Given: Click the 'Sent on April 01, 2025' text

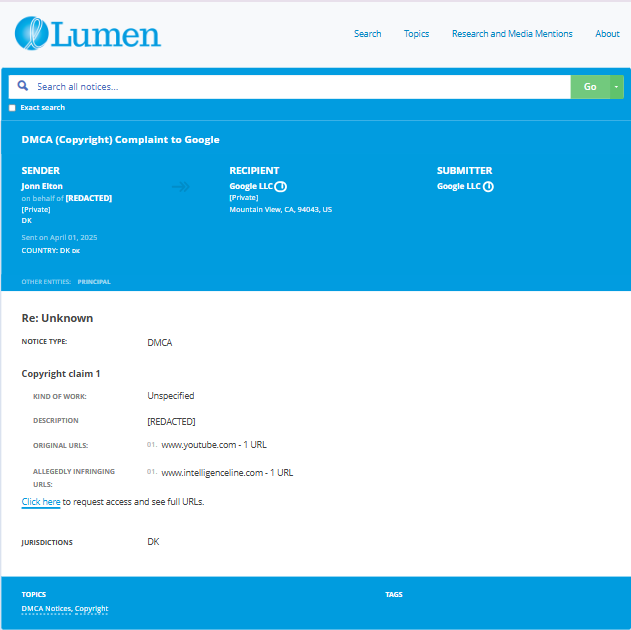Looking at the screenshot, I should tap(59, 237).
